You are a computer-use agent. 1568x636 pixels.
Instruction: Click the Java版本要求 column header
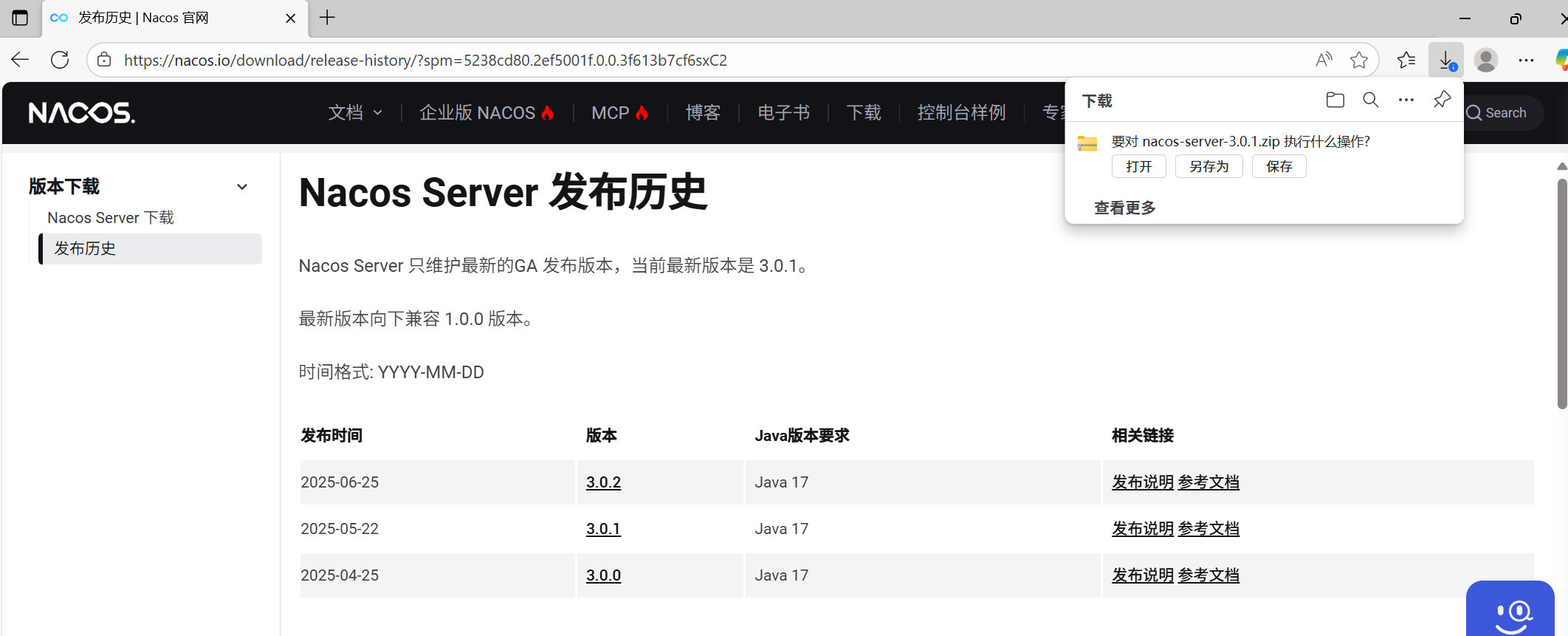click(x=802, y=435)
